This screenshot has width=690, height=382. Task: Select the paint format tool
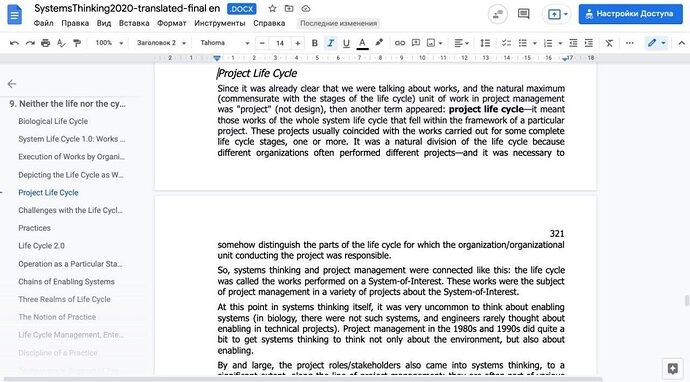coord(77,43)
